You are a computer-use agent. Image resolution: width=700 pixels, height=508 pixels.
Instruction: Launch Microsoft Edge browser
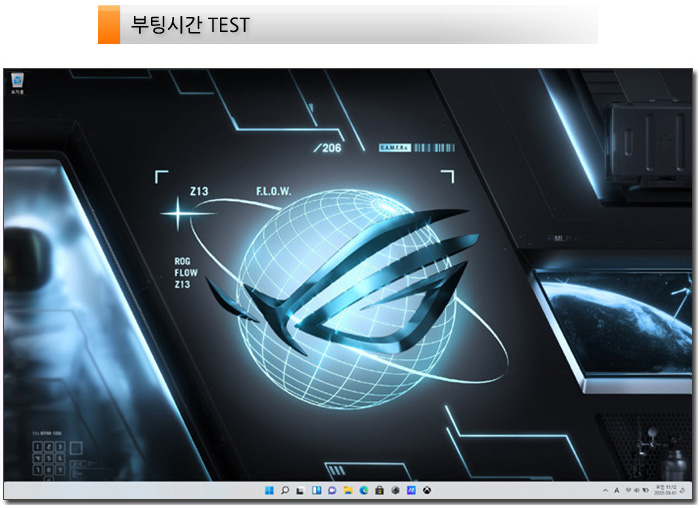click(364, 491)
